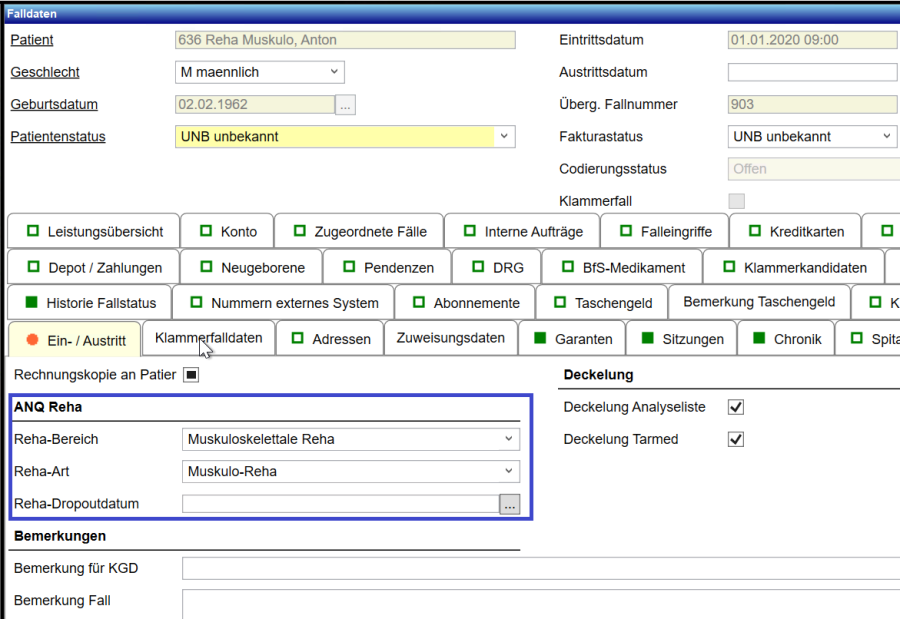Uncheck the Deckelung Tarmed checkbox

pyautogui.click(x=736, y=439)
